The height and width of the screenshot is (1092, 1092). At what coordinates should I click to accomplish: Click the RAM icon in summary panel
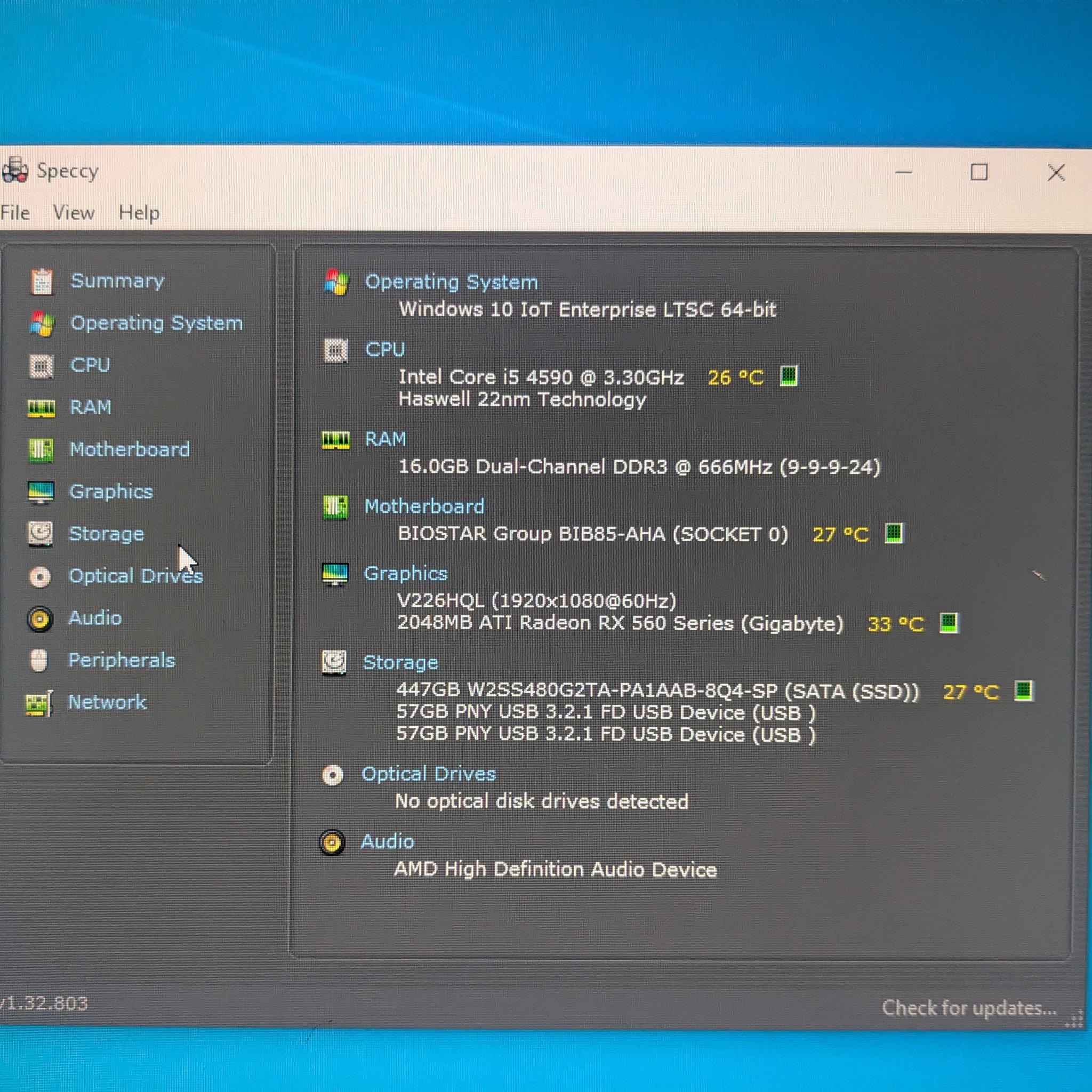[336, 440]
